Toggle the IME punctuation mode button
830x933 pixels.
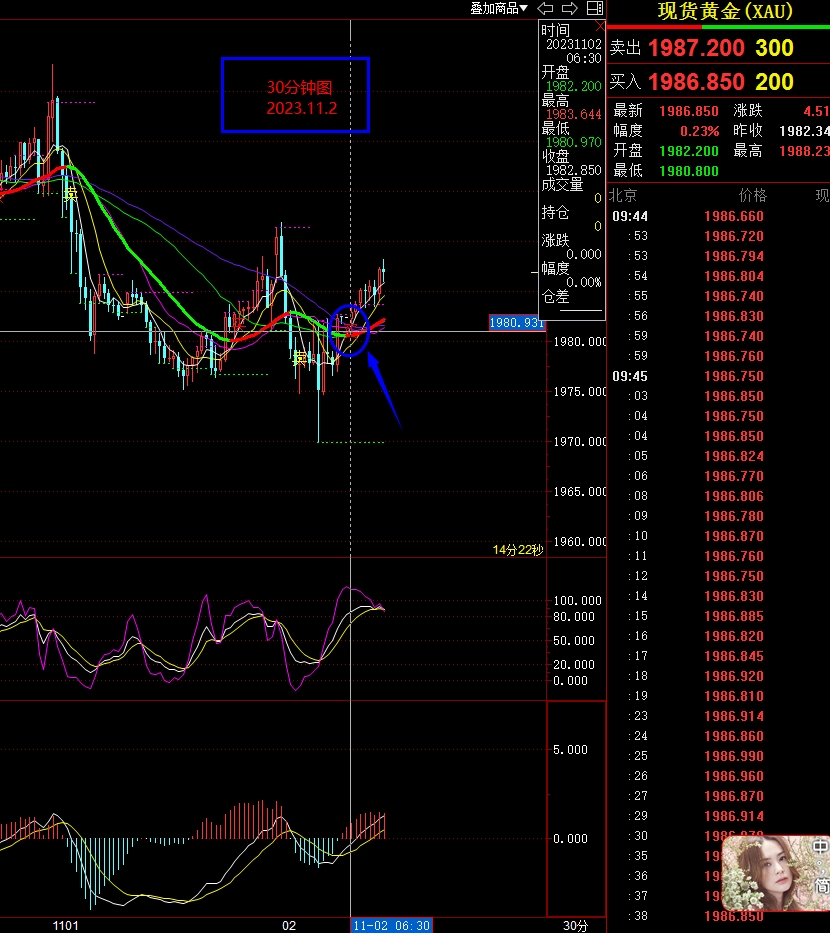click(x=822, y=868)
